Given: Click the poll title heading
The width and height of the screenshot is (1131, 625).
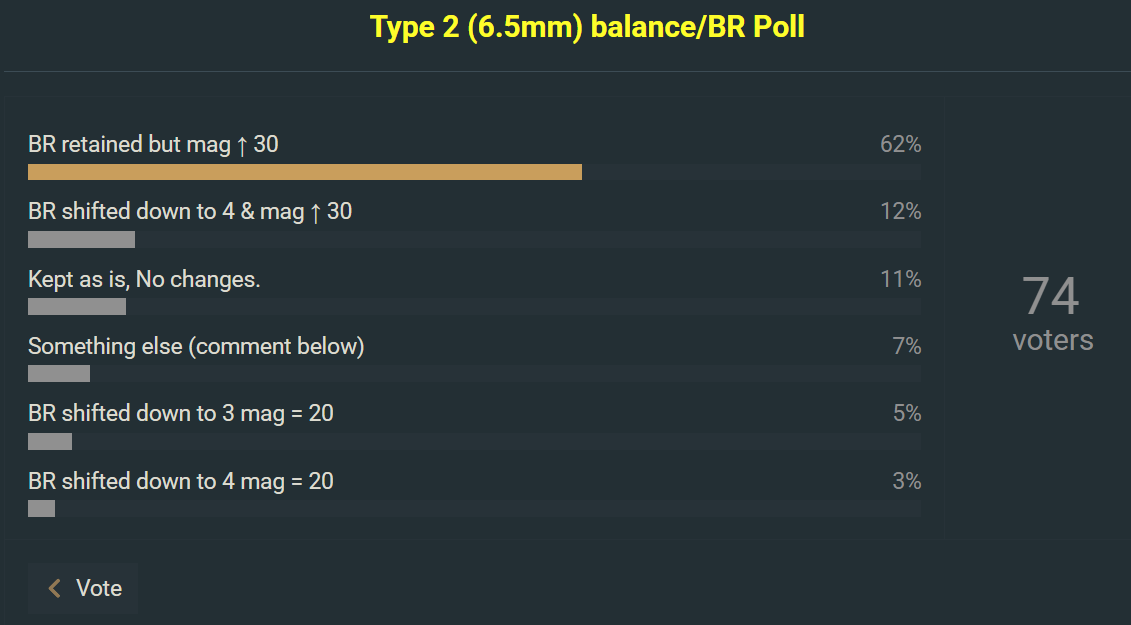Looking at the screenshot, I should click(x=587, y=27).
